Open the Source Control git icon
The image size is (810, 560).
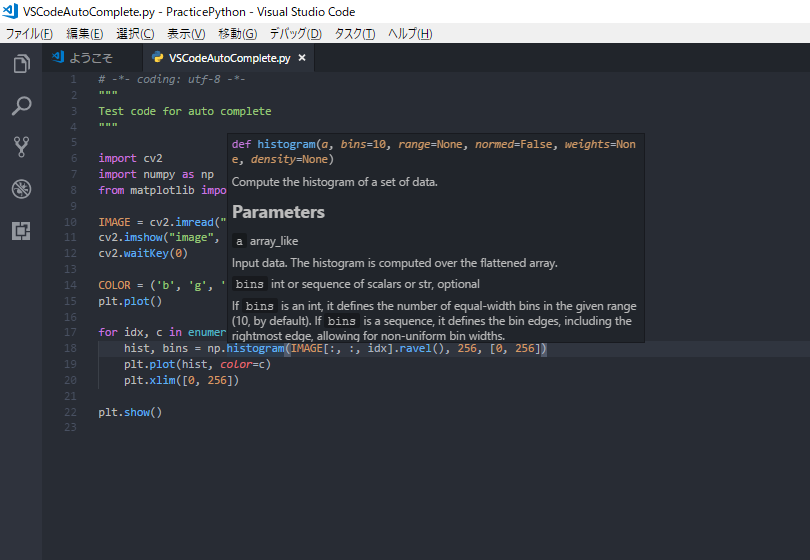tap(21, 147)
